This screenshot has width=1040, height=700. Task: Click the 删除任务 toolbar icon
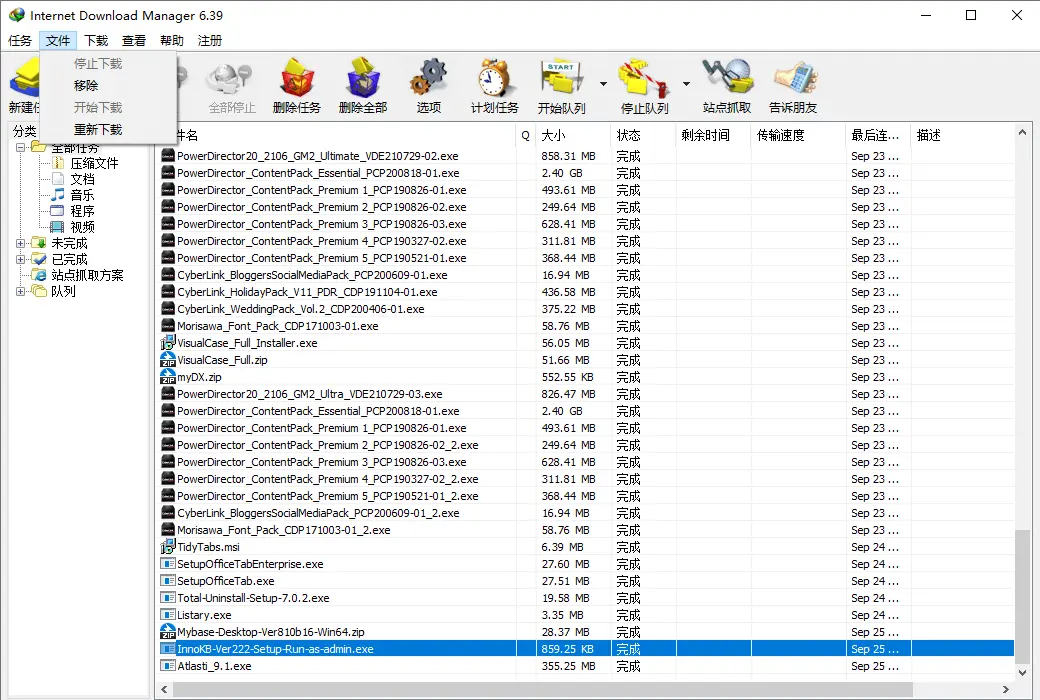pos(296,79)
